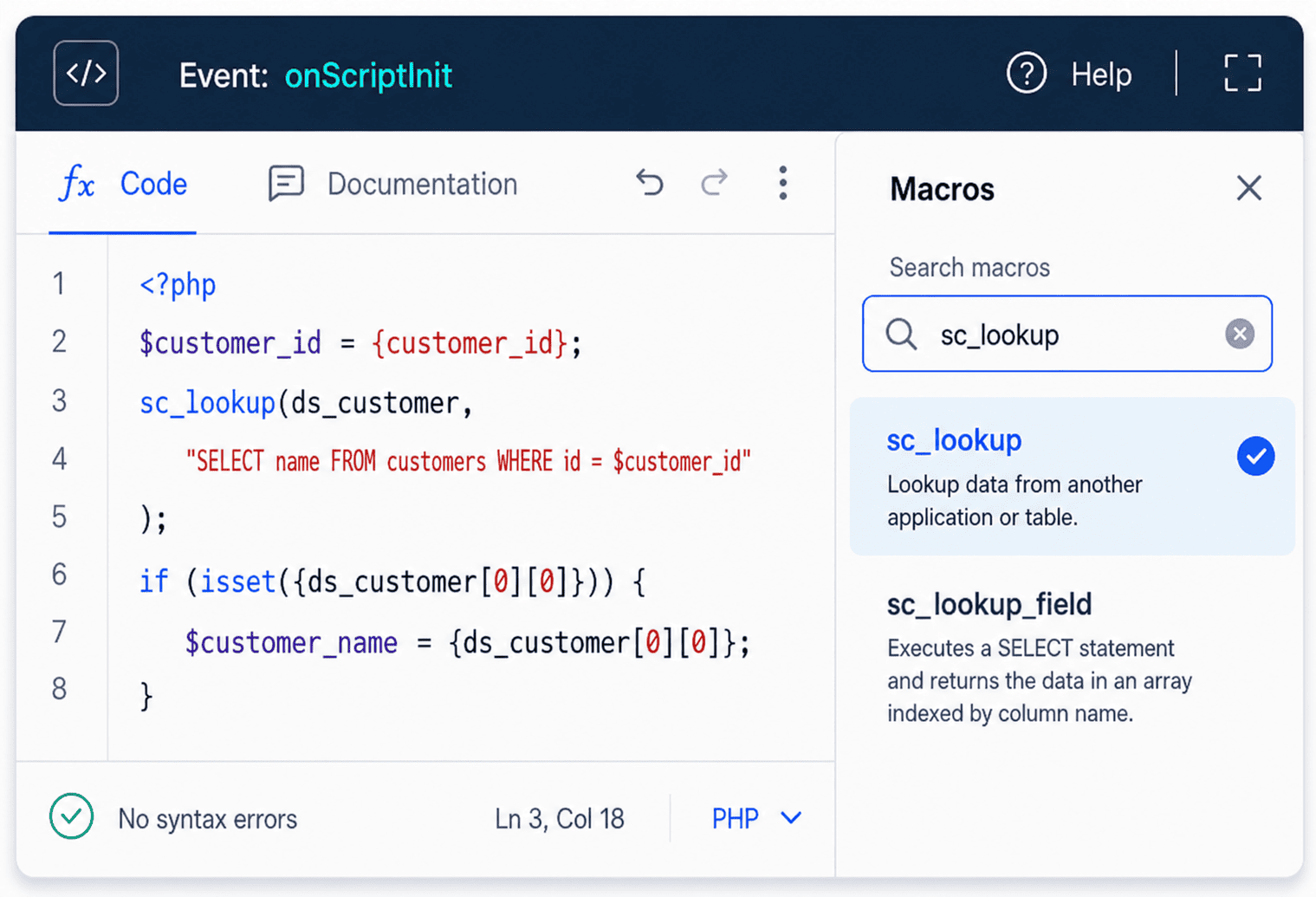1316x897 pixels.
Task: Click '{customer_id}' field reference on line 2
Action: pyautogui.click(x=470, y=344)
